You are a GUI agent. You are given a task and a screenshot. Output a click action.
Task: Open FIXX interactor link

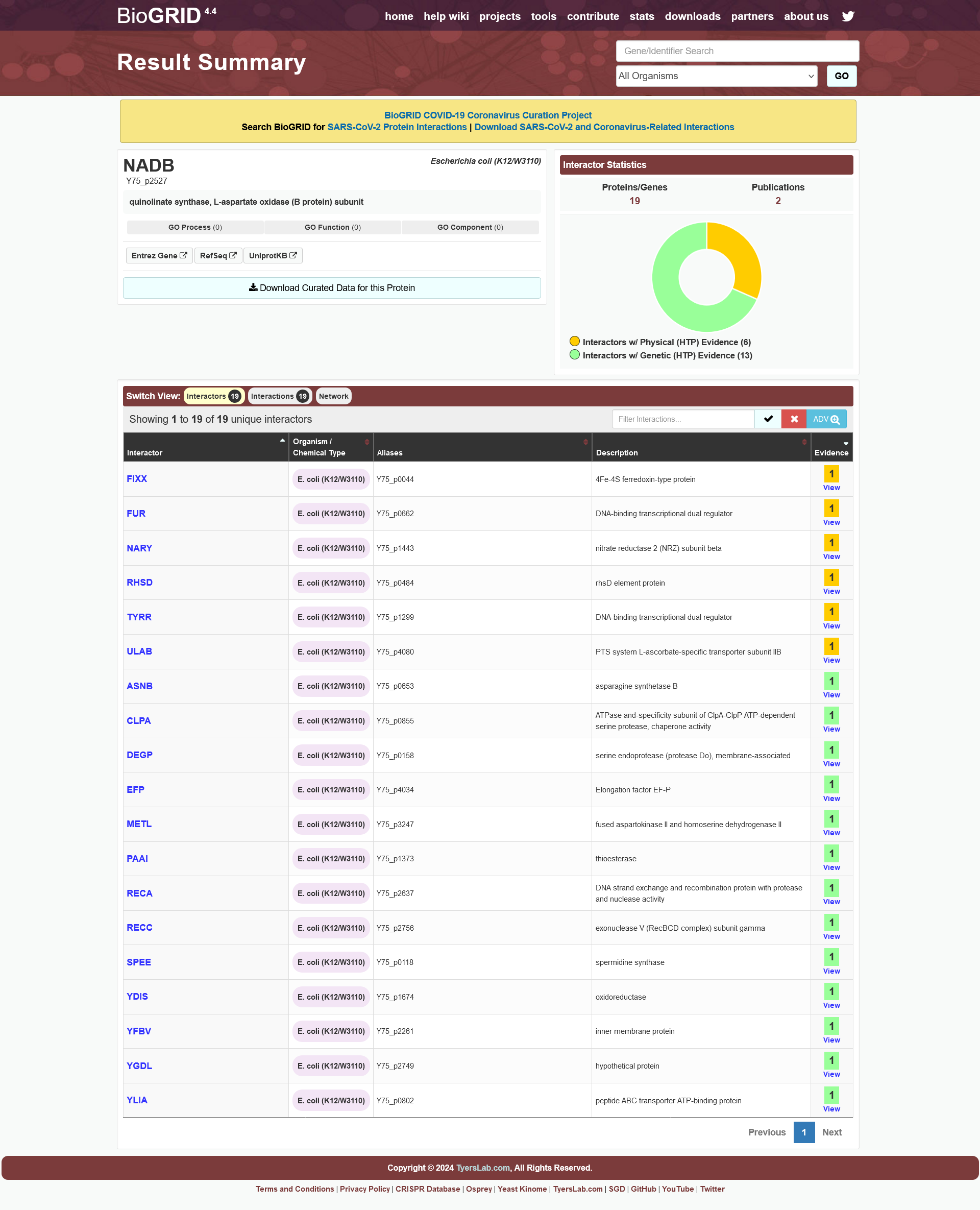[137, 479]
